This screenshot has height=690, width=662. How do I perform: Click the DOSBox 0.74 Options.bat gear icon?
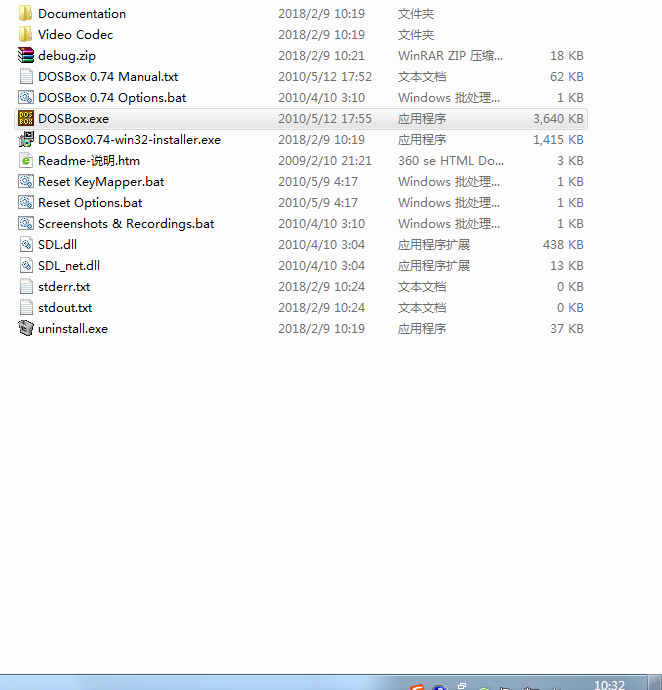click(26, 97)
